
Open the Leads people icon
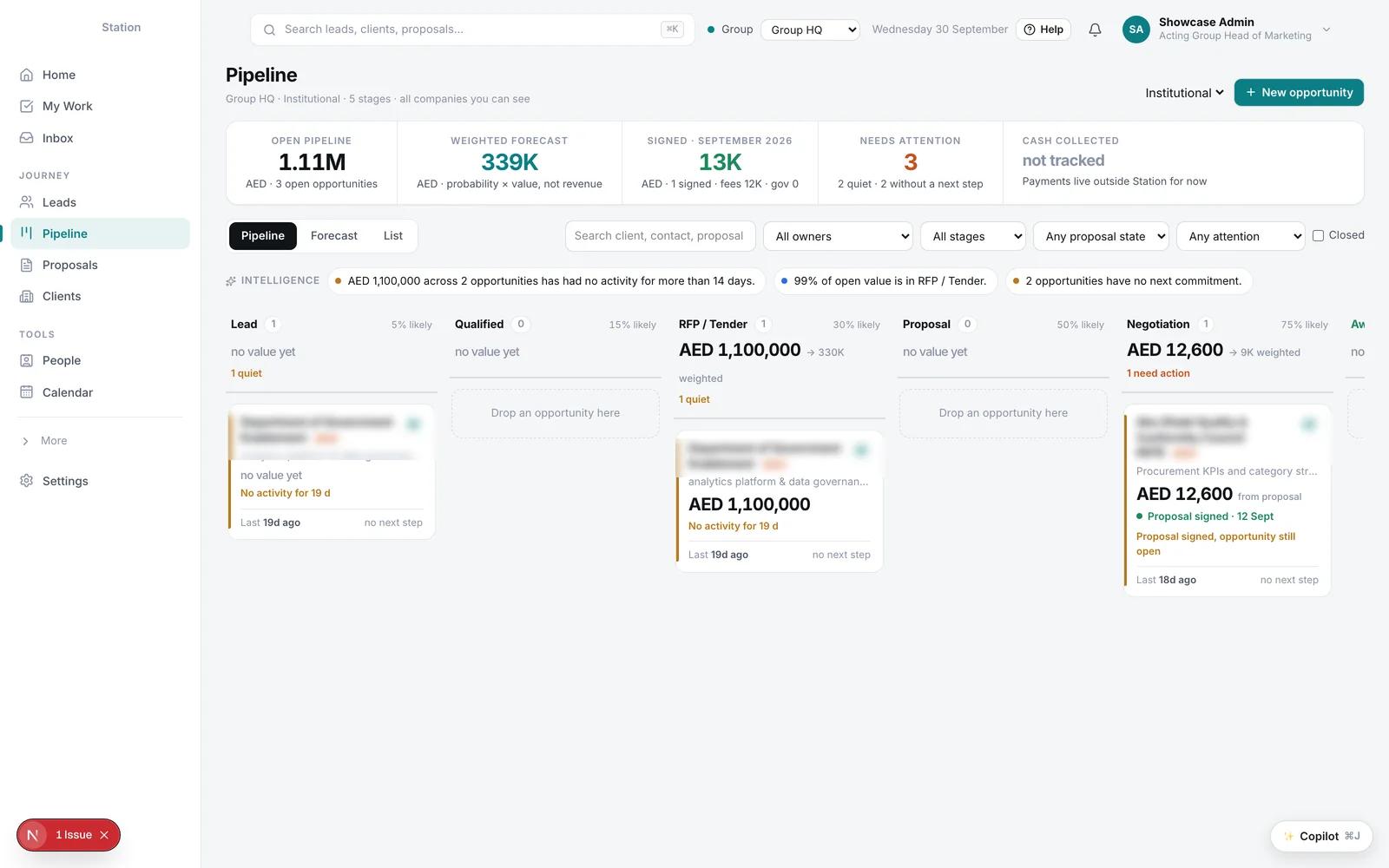point(27,202)
